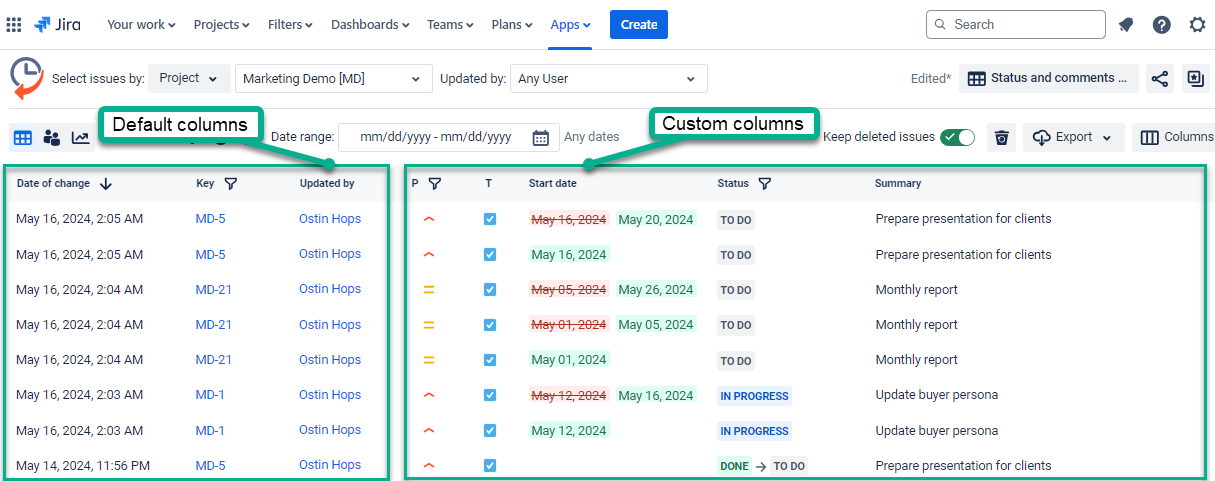Open the deleted issues trash icon
Viewport: 1215px width, 481px height.
1001,138
